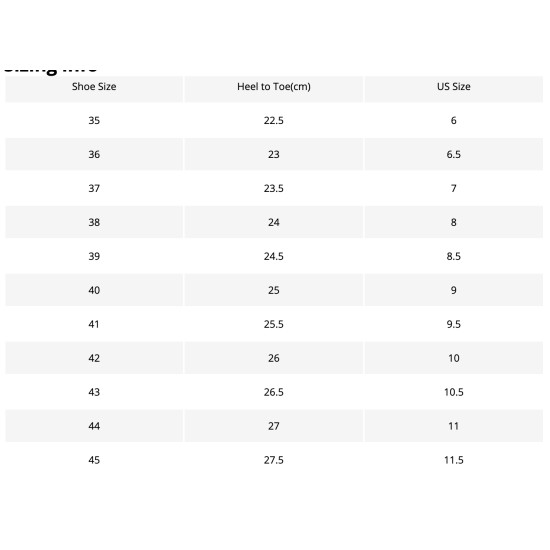Click the 23.5 heel to toe value
This screenshot has width=550, height=550.
tap(274, 188)
